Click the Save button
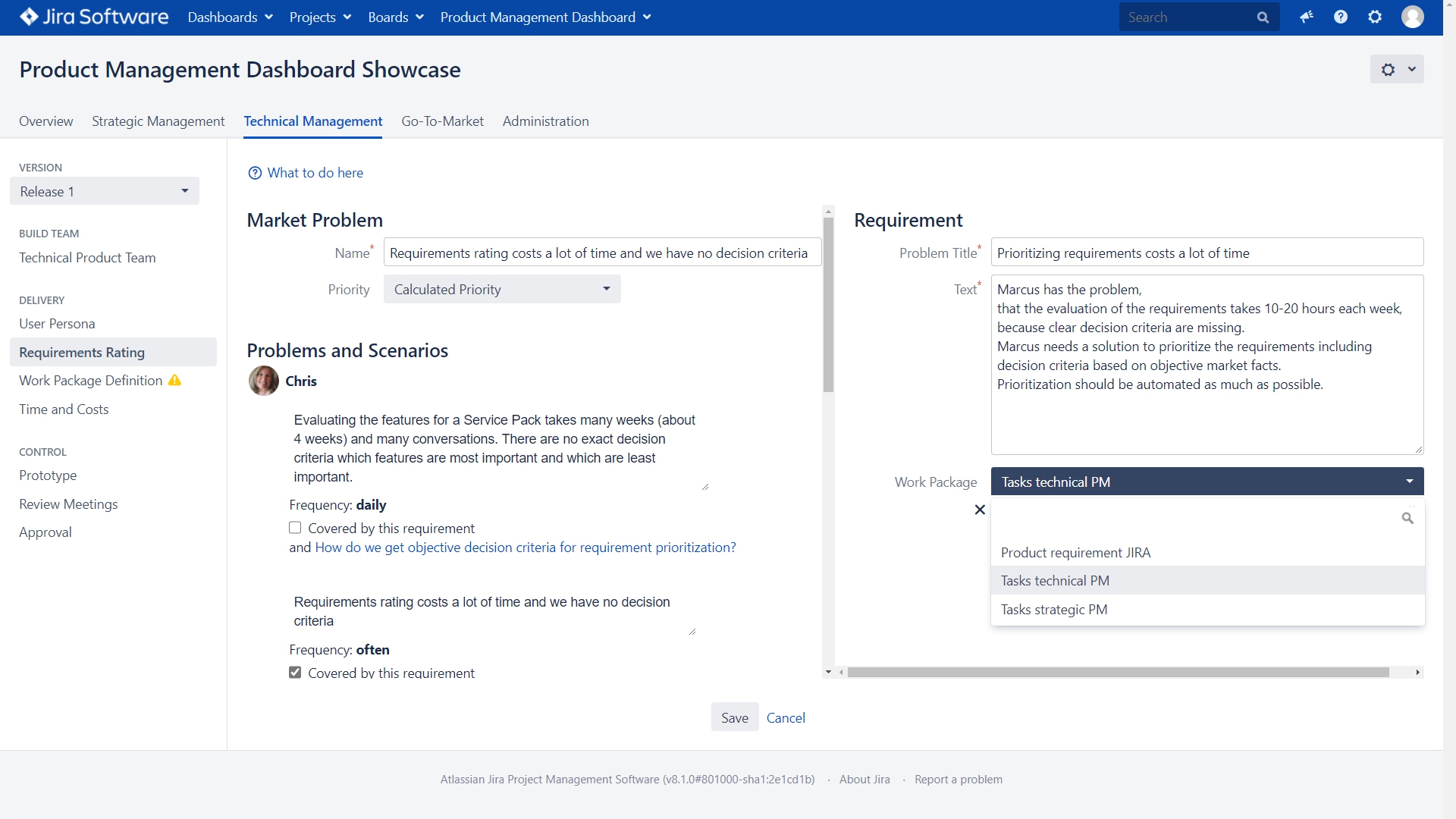 pos(734,717)
